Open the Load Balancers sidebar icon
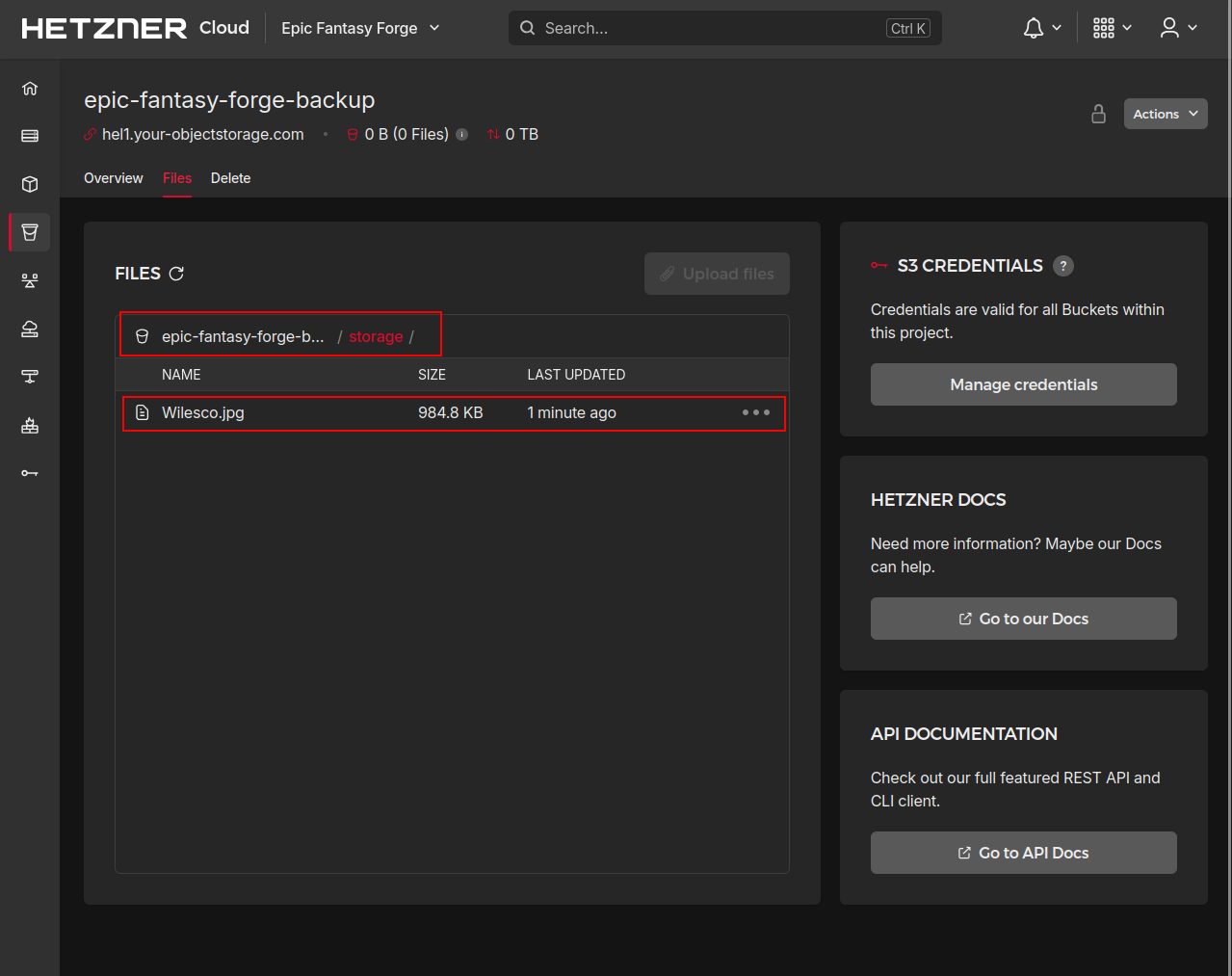1232x976 pixels. tap(30, 280)
